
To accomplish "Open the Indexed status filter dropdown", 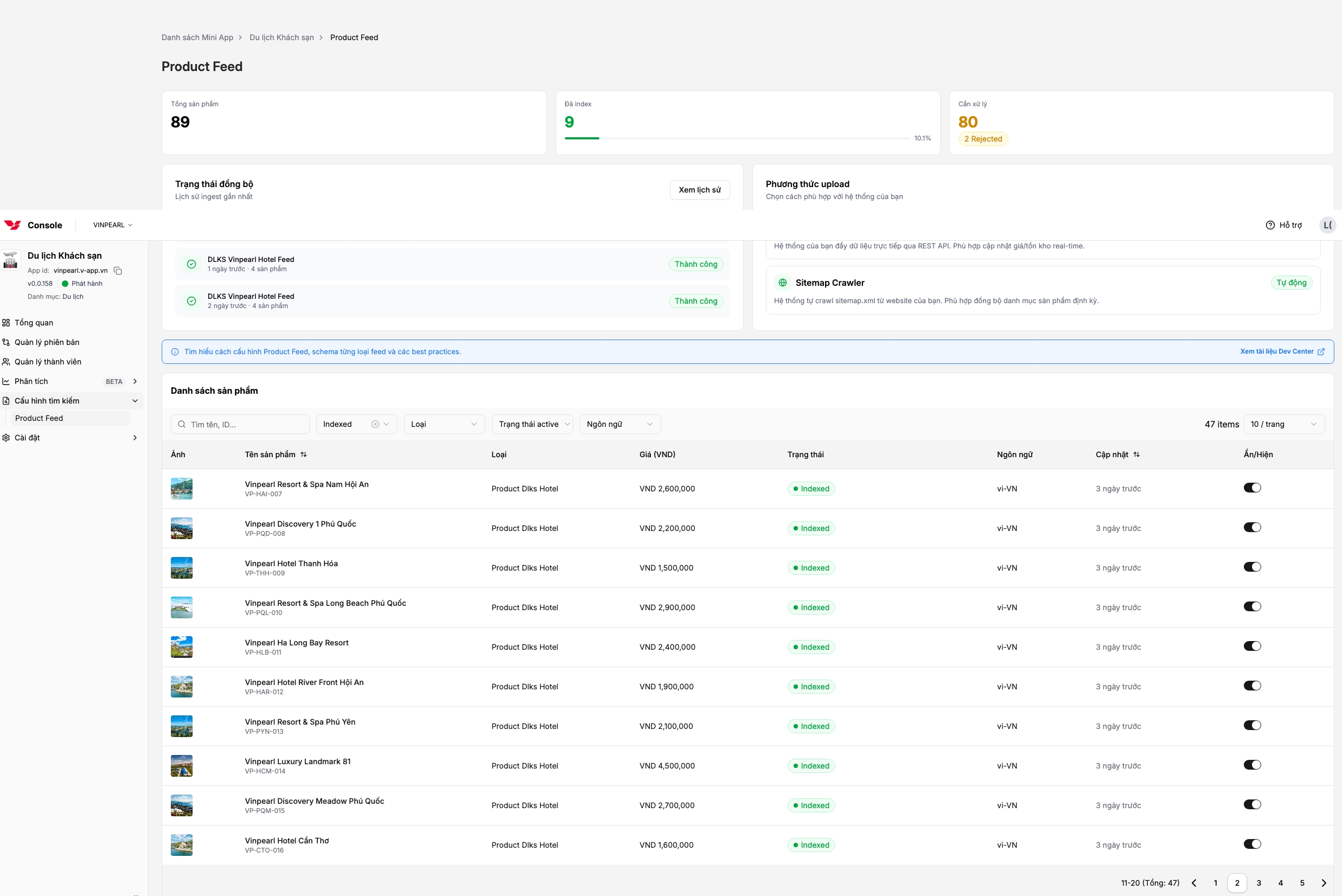I will (356, 424).
